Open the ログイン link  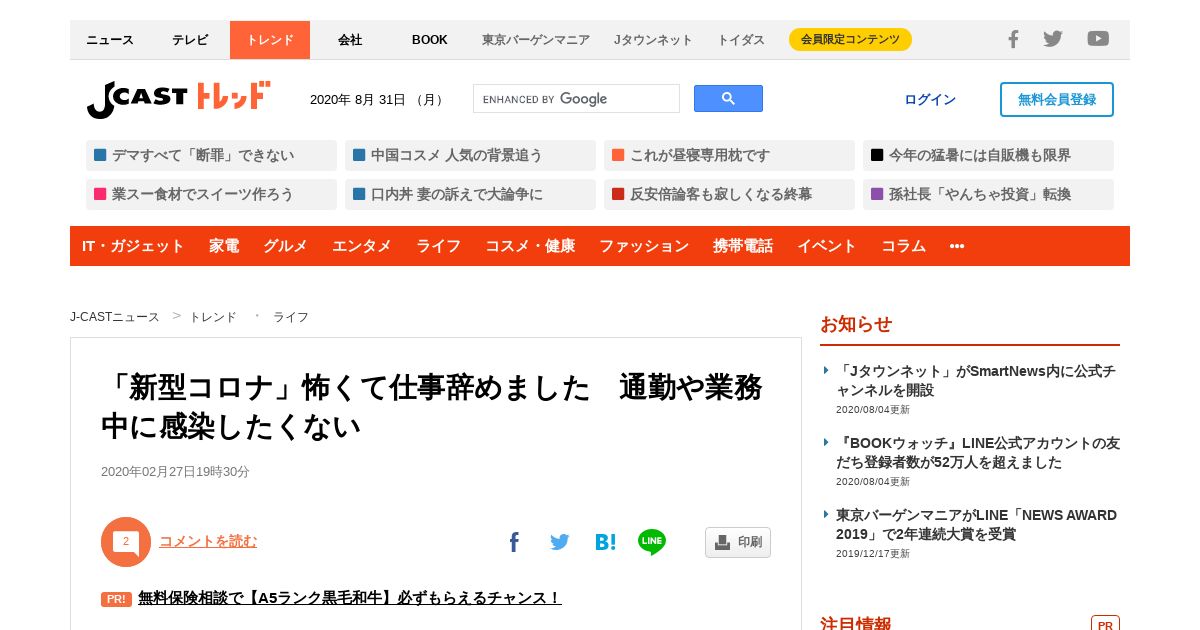930,99
